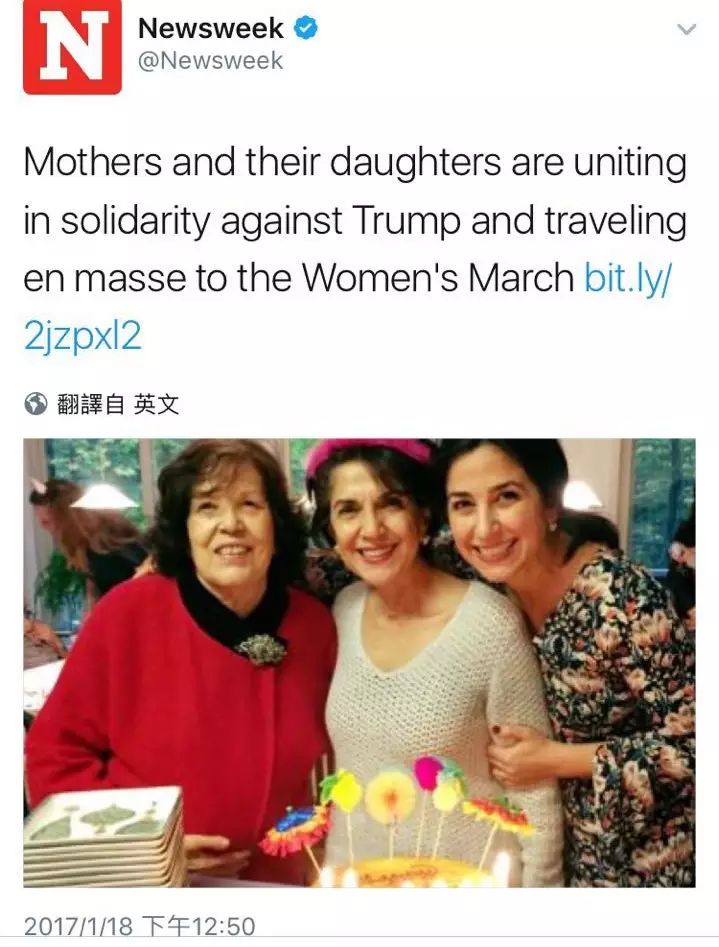Click the Newsweek red N profile logo

click(x=72, y=47)
